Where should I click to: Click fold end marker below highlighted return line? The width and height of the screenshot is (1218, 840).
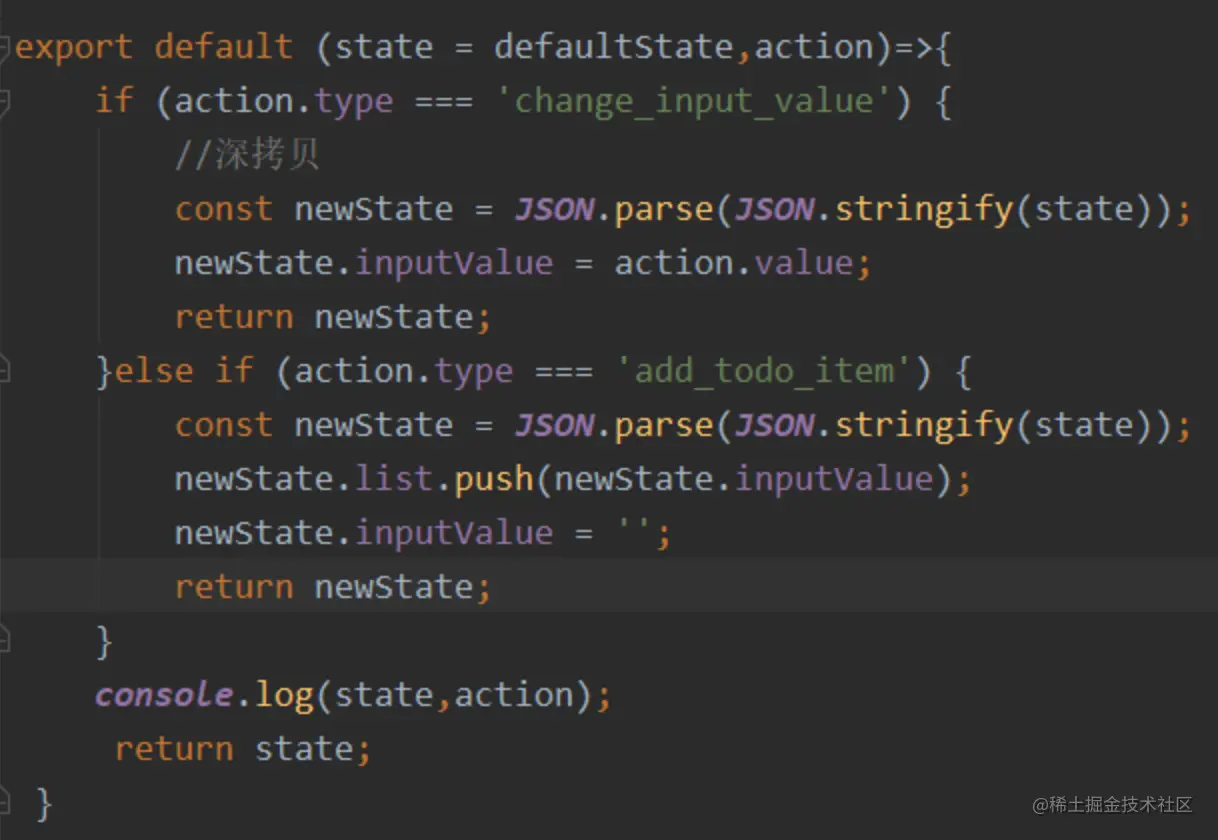(x=4, y=640)
